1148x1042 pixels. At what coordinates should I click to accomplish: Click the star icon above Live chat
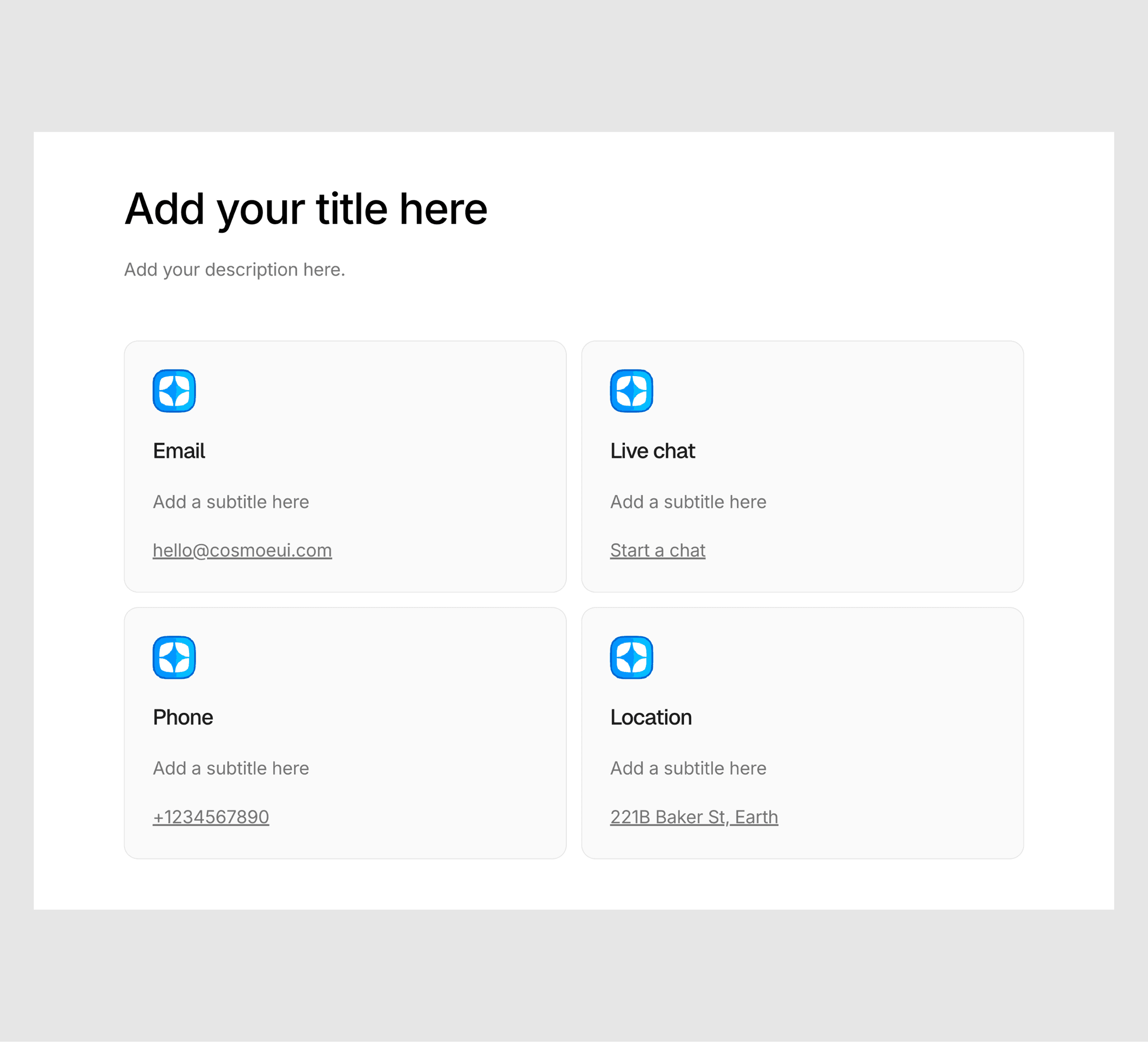(631, 391)
